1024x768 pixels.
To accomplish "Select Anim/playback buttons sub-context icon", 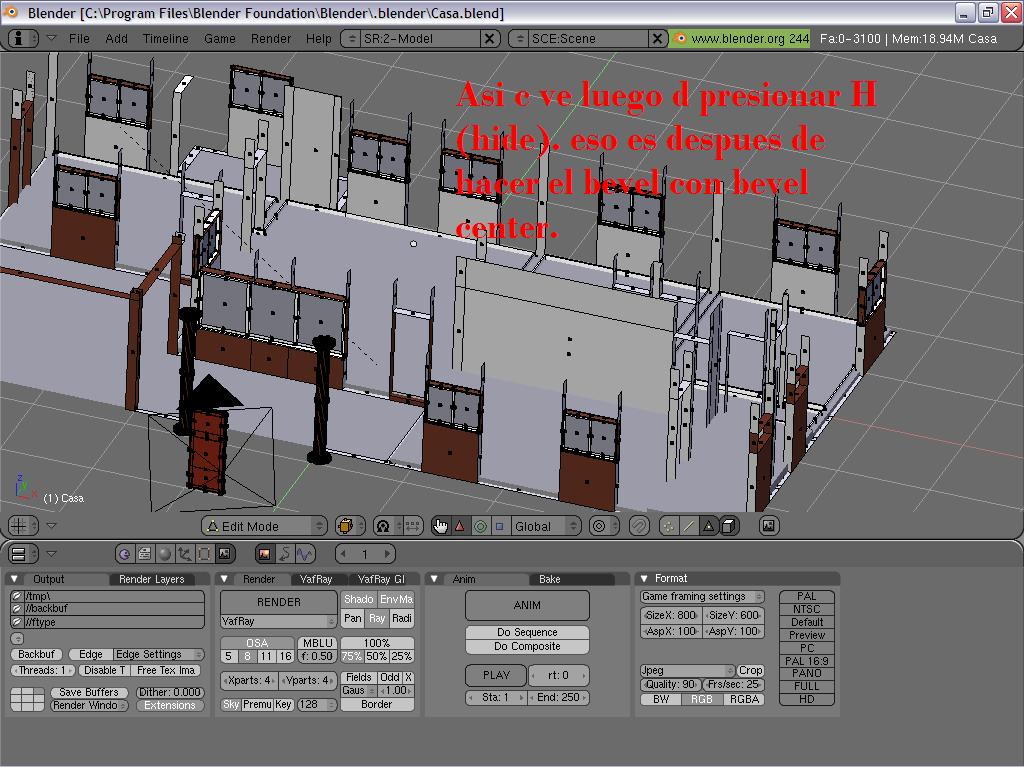I will tap(285, 554).
